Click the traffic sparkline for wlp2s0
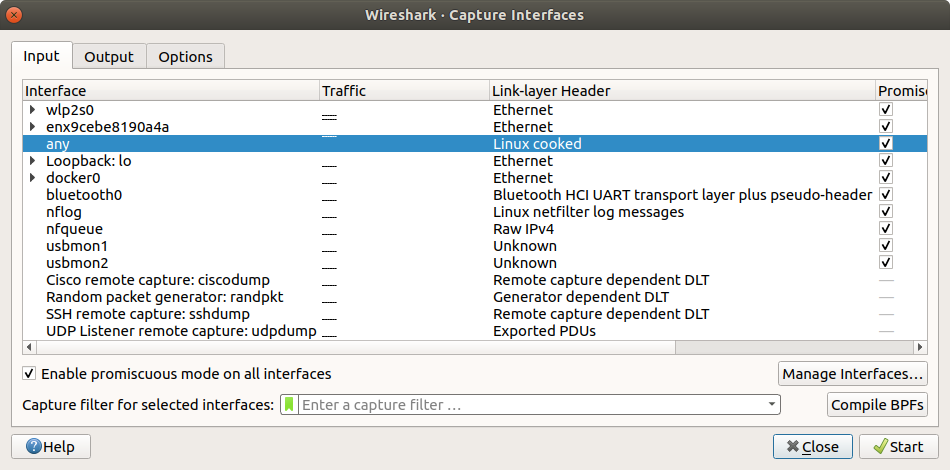Viewport: 950px width, 470px height. [x=329, y=110]
